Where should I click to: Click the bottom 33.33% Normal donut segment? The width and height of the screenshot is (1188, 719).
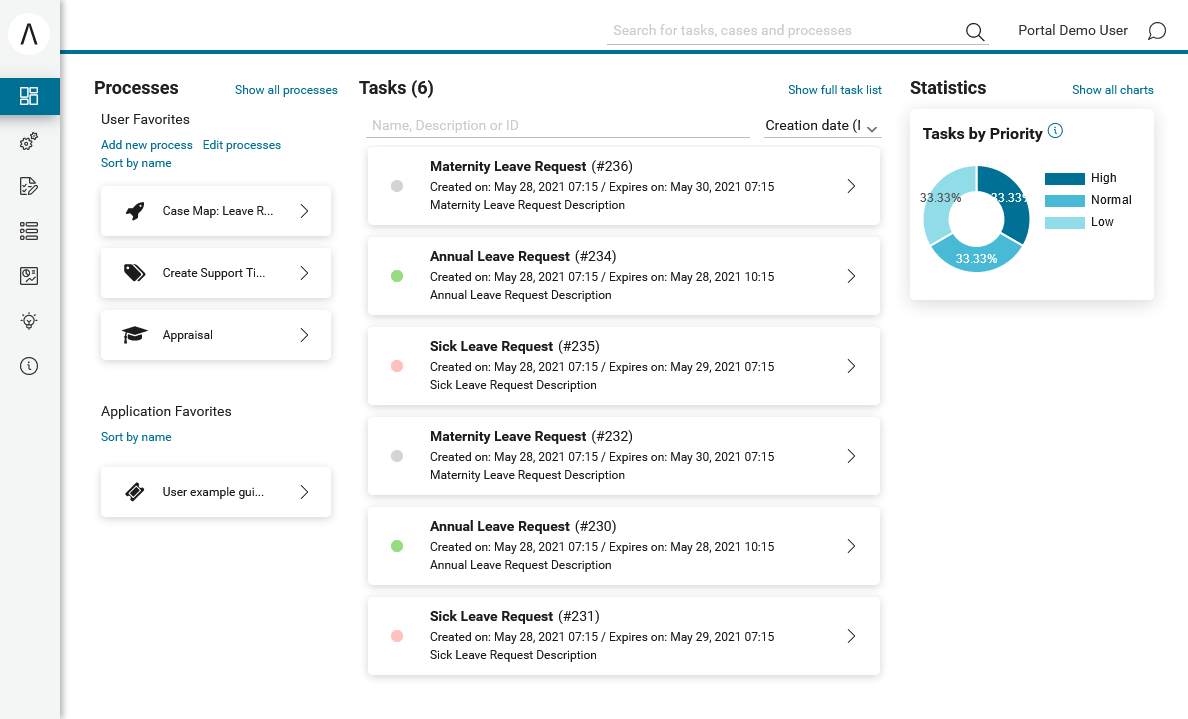point(976,258)
